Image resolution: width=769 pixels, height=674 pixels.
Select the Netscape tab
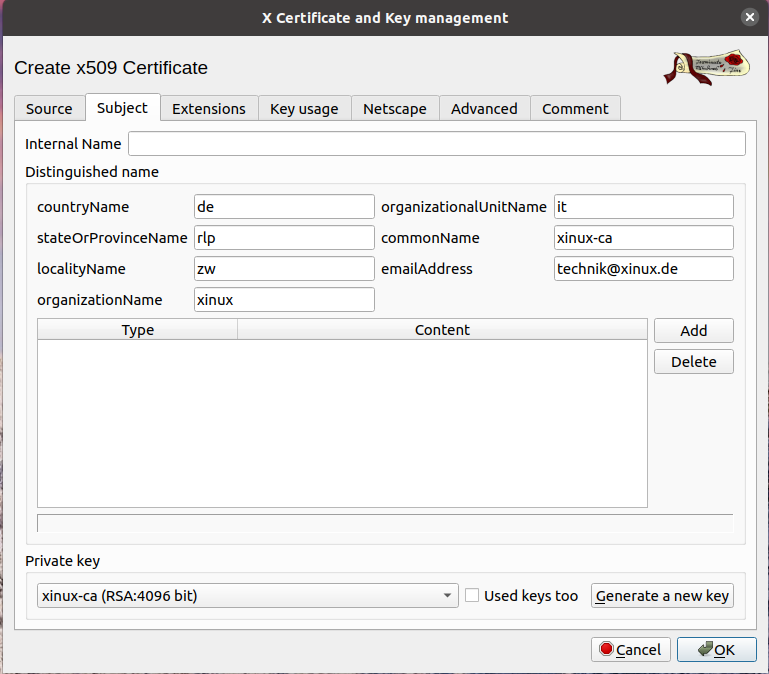[x=394, y=109]
